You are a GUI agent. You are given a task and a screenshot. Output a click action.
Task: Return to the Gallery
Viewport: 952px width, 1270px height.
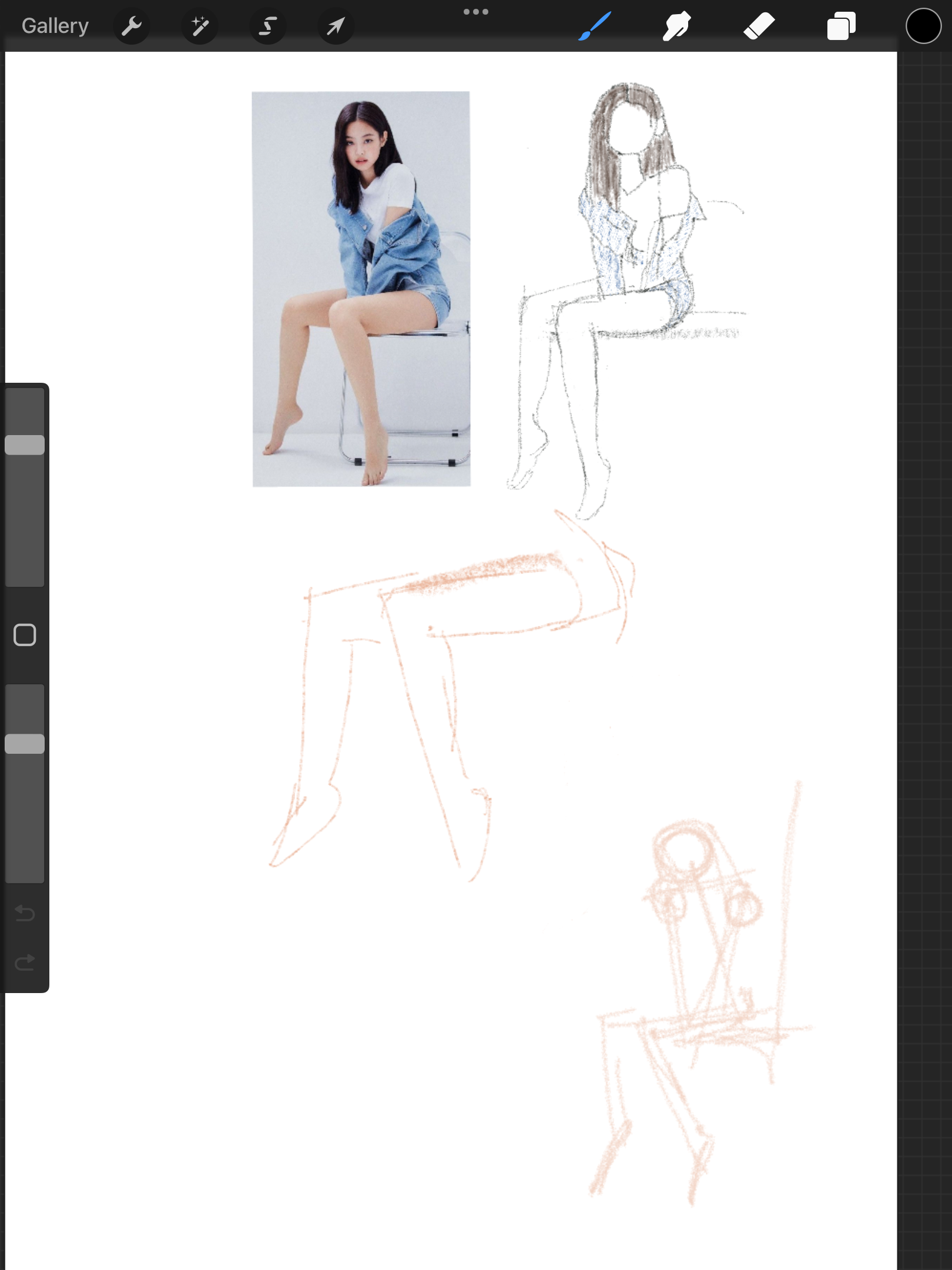55,26
